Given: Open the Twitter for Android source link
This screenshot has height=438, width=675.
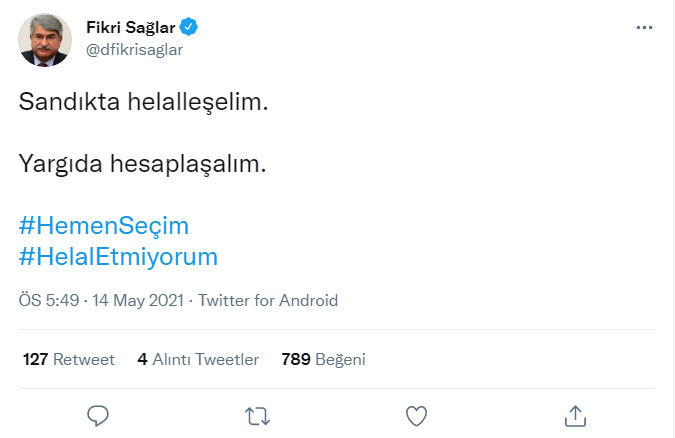Looking at the screenshot, I should click(268, 300).
